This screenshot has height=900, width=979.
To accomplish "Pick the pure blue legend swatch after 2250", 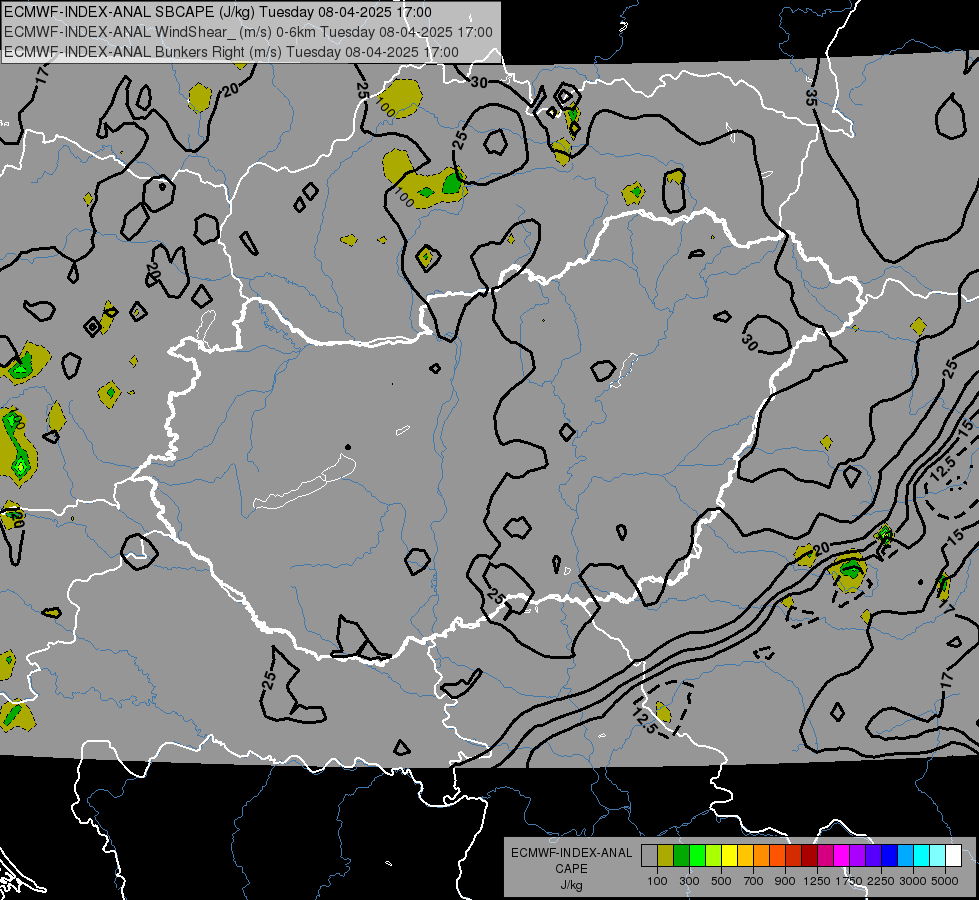I will [x=890, y=856].
